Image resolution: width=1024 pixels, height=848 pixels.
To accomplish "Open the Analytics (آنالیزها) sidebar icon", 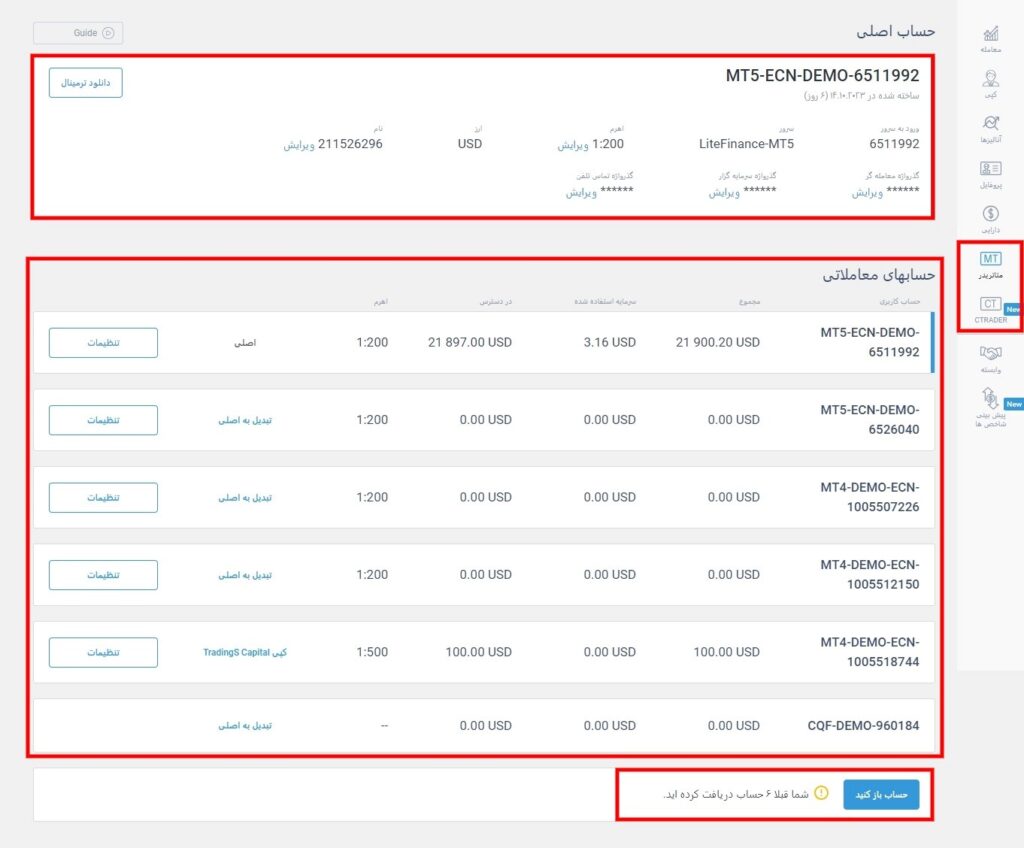I will coord(990,125).
